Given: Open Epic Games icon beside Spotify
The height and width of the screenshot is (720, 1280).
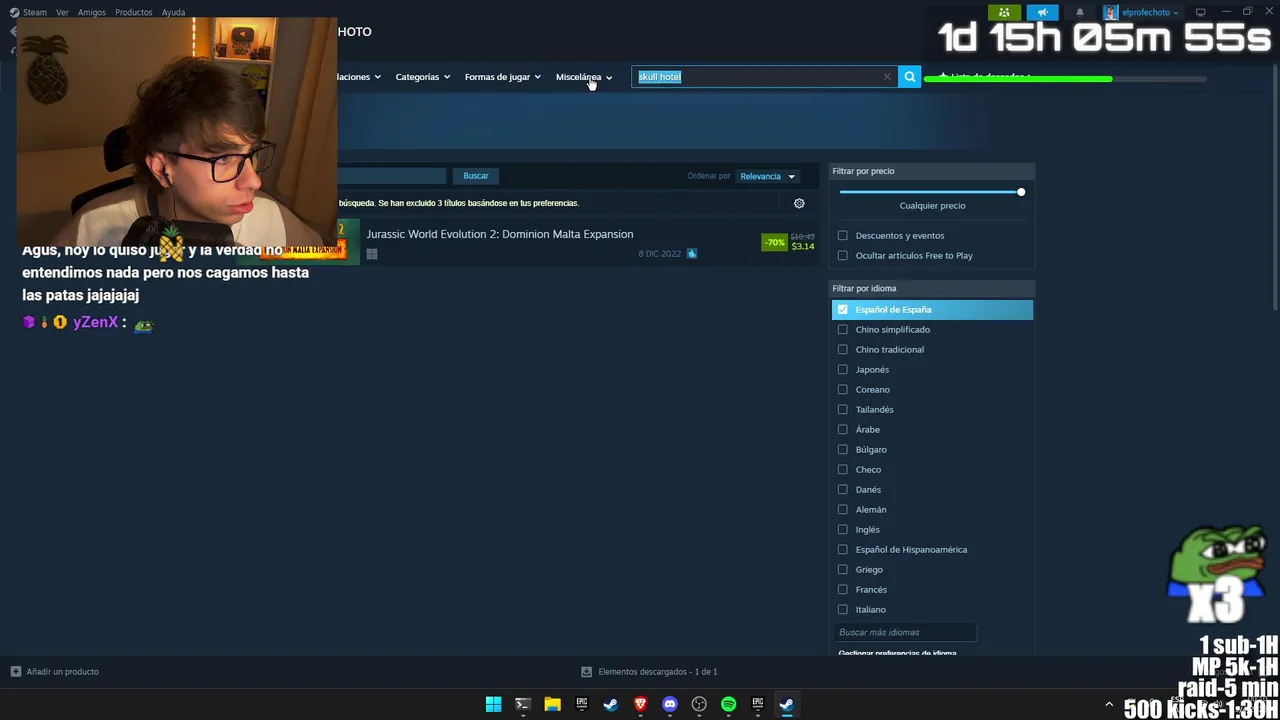Looking at the screenshot, I should [758, 704].
